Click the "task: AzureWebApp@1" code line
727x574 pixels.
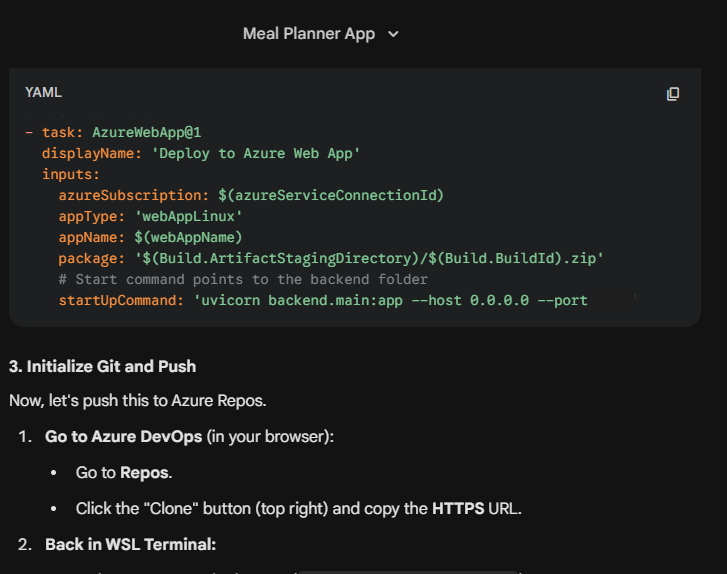[113, 133]
